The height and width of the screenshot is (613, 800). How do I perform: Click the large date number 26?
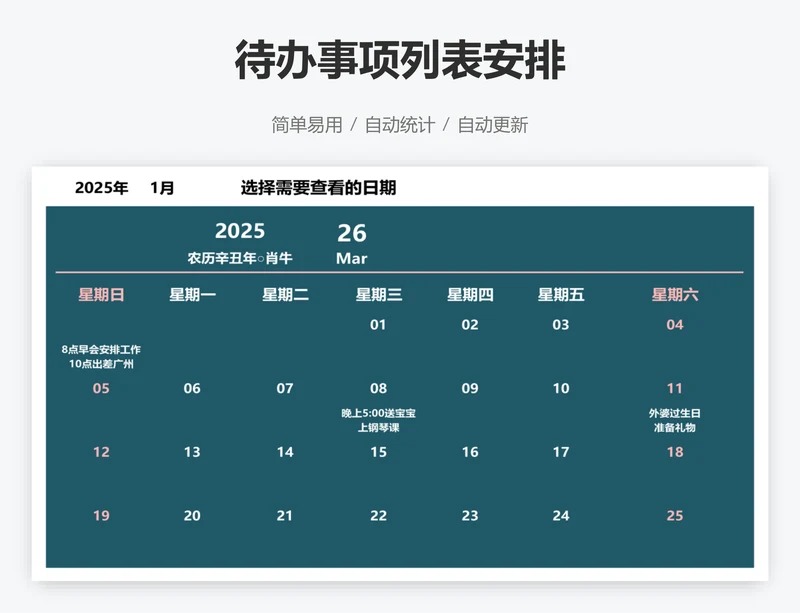click(x=352, y=233)
